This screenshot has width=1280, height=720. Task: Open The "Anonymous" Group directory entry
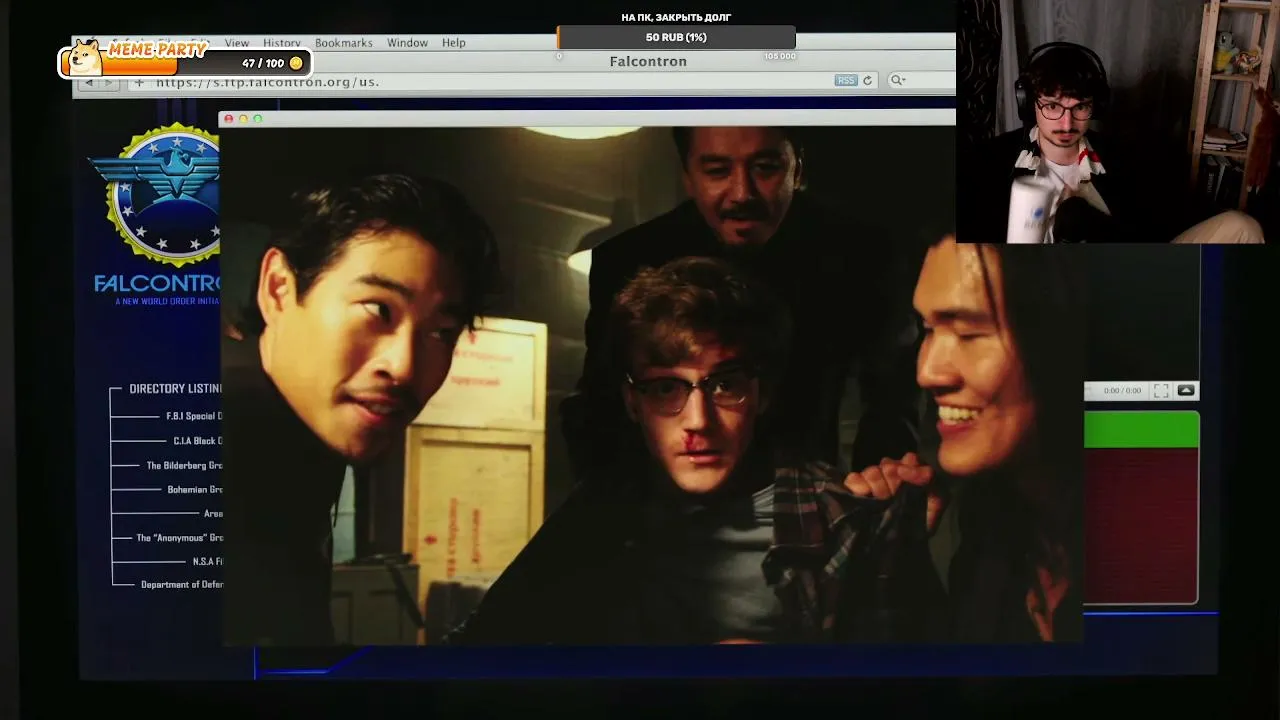[x=179, y=538]
